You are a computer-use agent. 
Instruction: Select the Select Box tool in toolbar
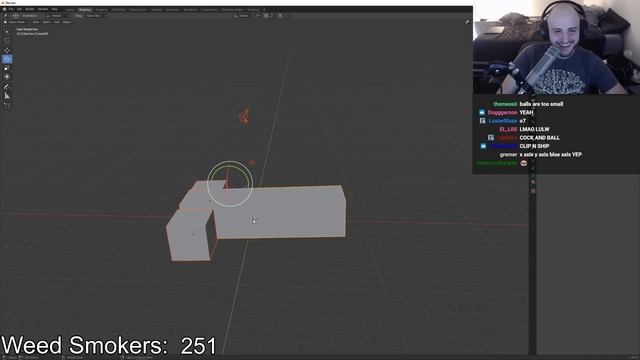point(7,32)
